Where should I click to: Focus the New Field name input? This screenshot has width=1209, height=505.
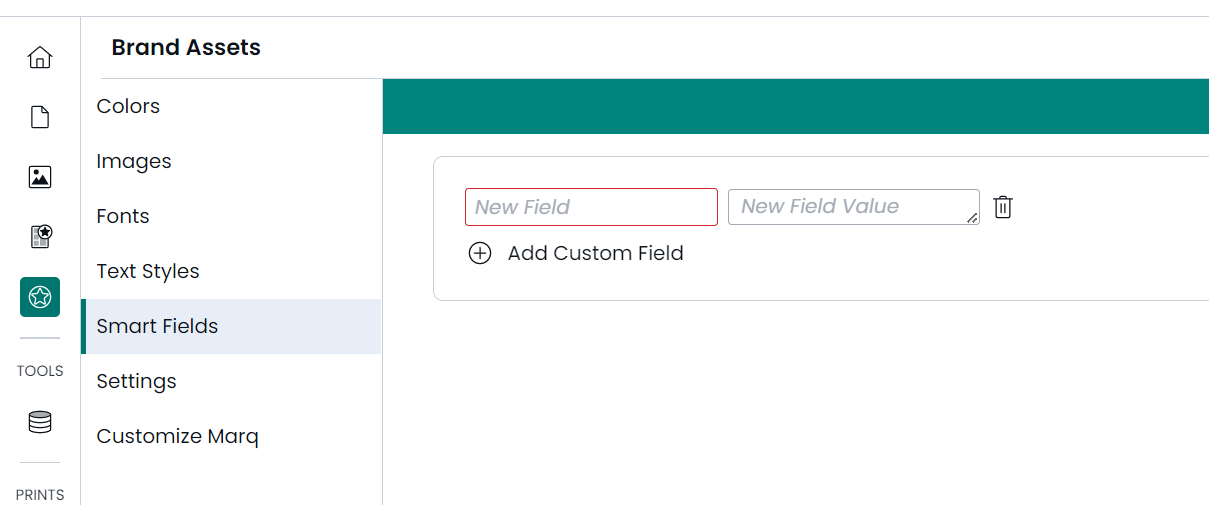coord(591,207)
